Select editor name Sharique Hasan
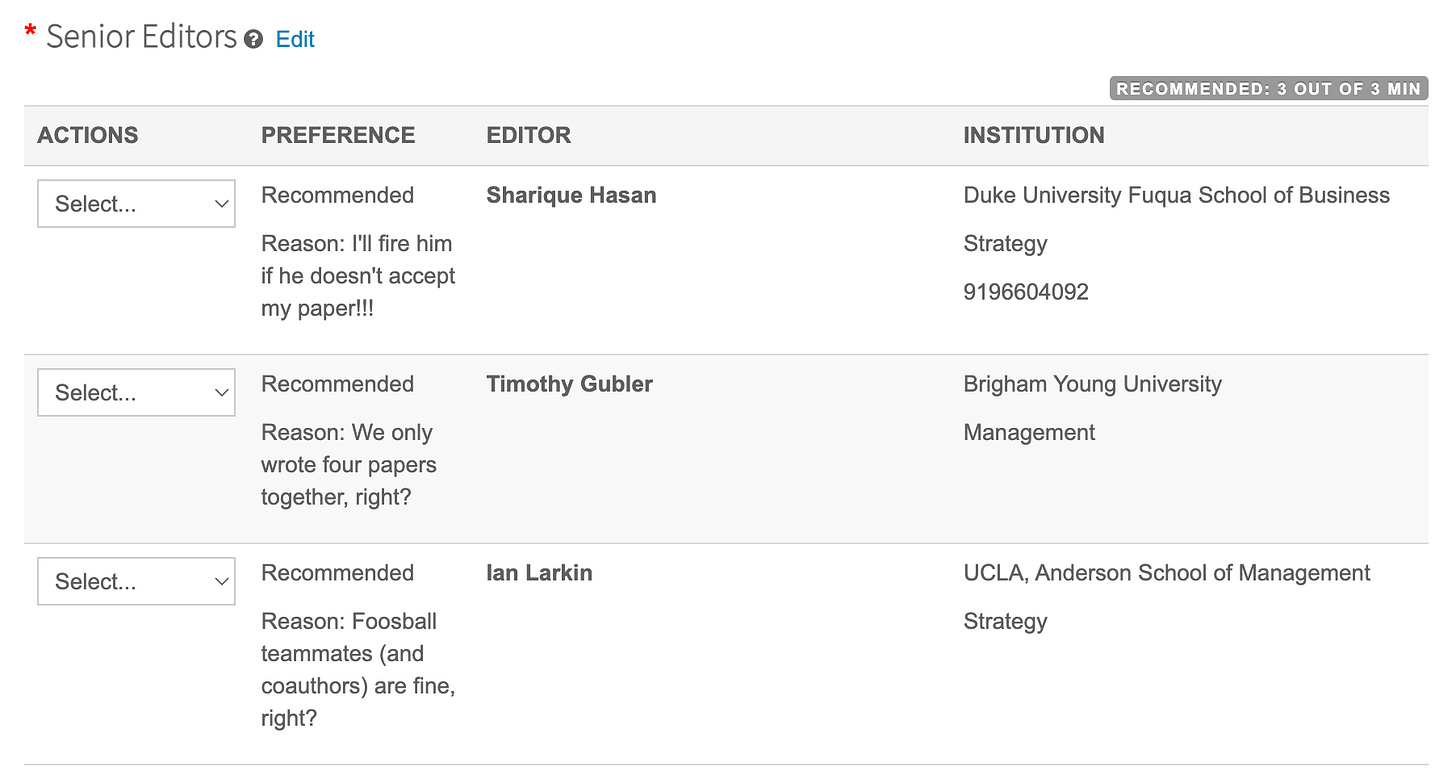1456x780 pixels. (x=571, y=195)
